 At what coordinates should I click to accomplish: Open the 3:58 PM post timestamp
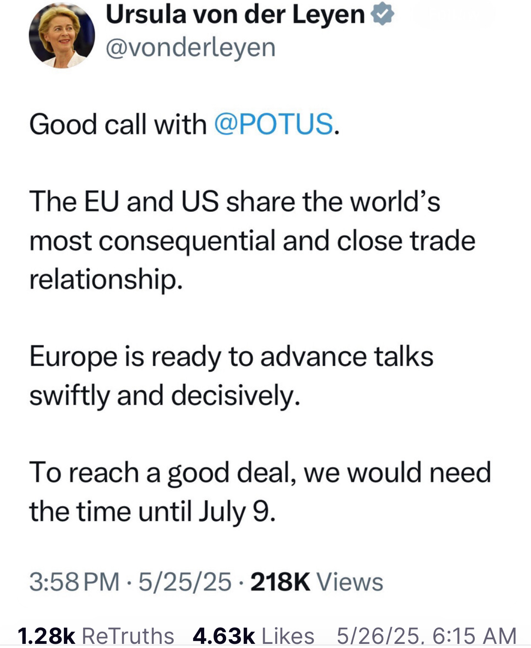point(74,582)
